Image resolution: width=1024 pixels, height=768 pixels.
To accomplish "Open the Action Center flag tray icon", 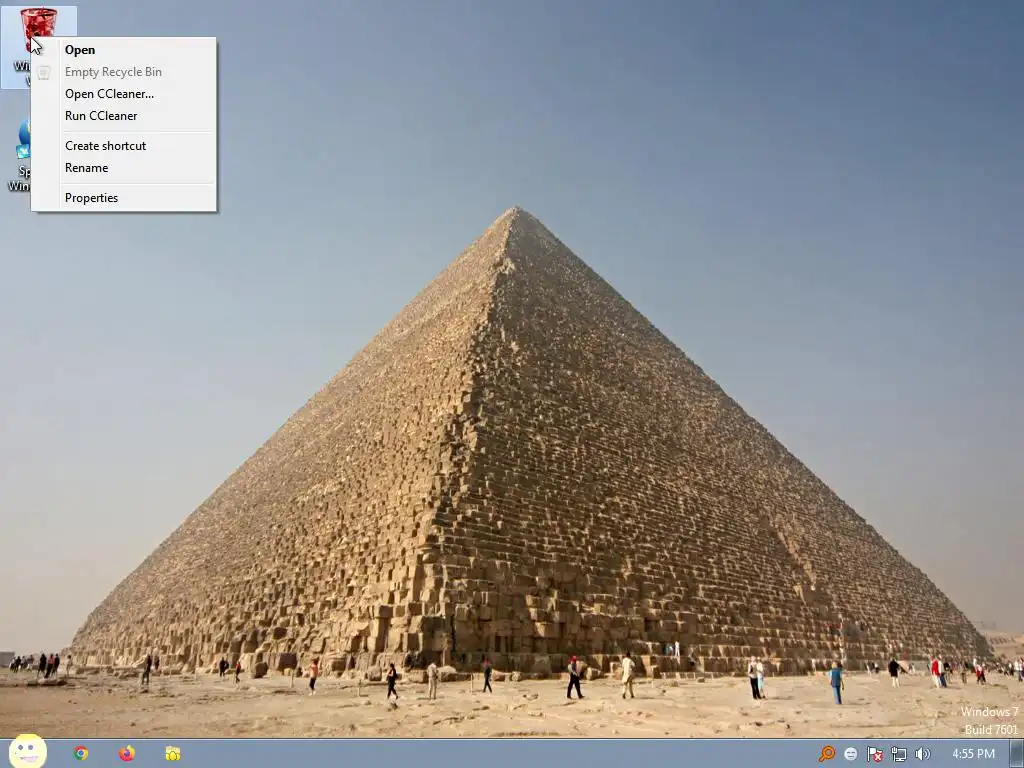I will pos(874,754).
